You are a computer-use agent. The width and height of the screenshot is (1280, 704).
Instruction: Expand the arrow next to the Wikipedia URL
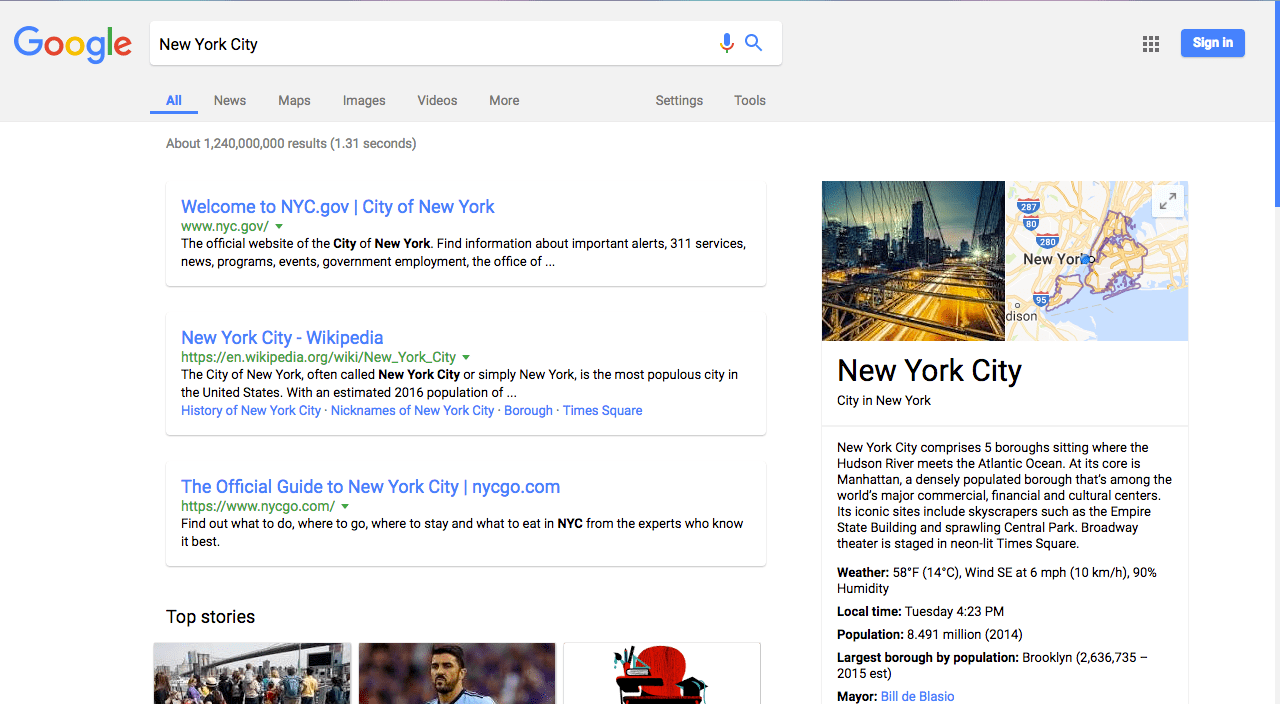pos(466,357)
